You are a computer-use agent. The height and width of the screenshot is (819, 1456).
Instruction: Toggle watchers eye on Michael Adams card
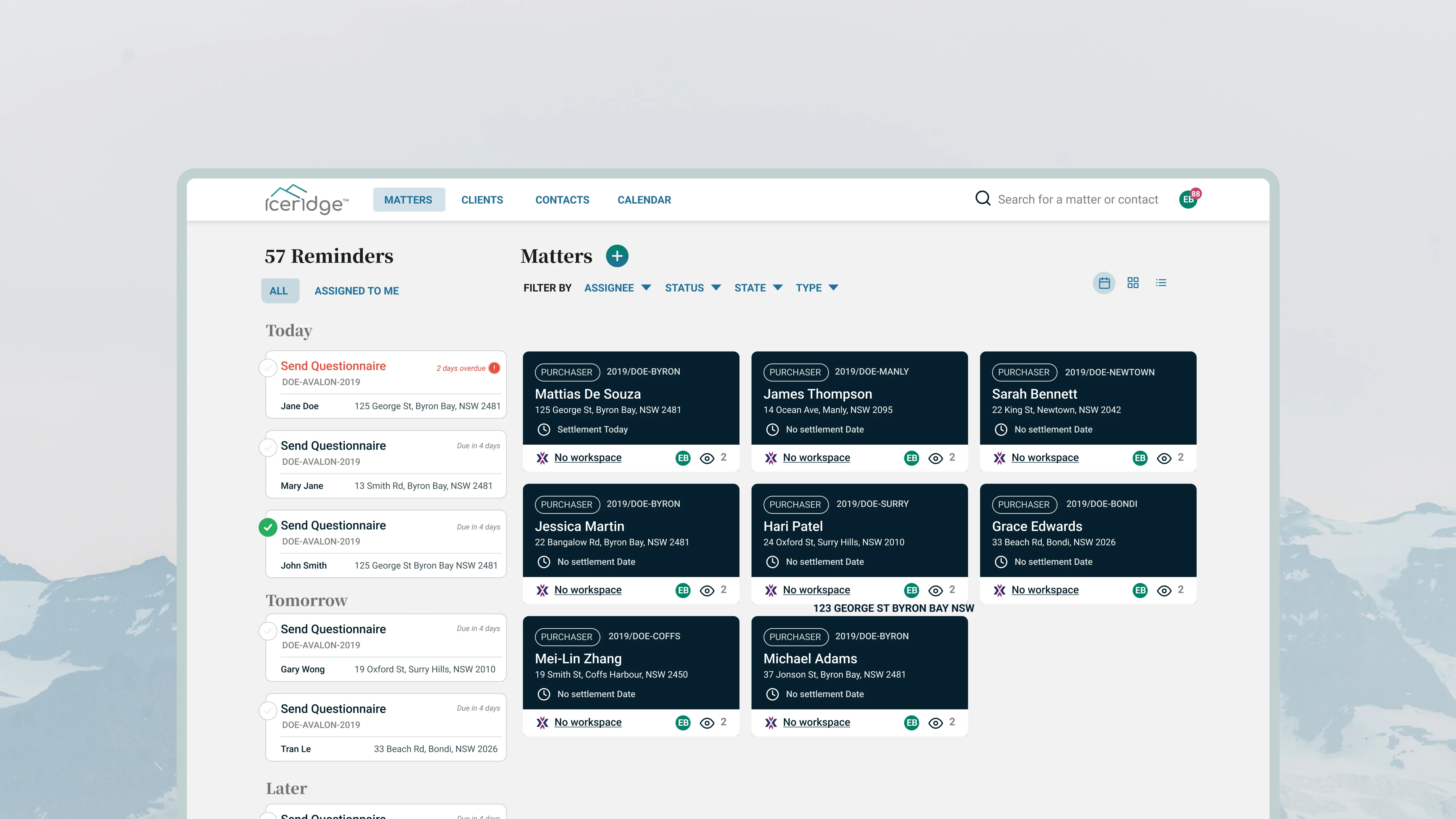[936, 723]
